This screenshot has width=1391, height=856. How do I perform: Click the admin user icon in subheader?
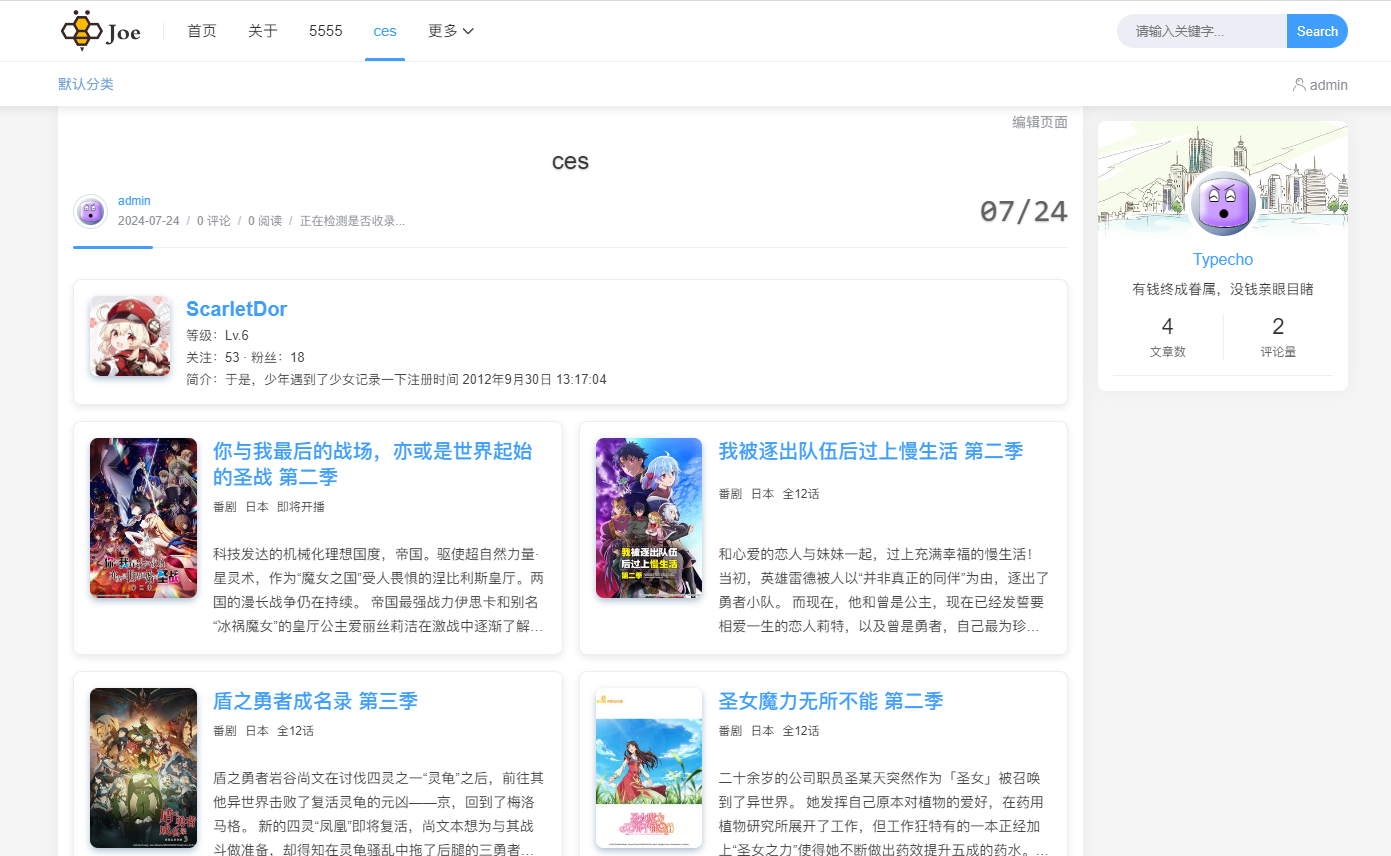pos(1299,85)
